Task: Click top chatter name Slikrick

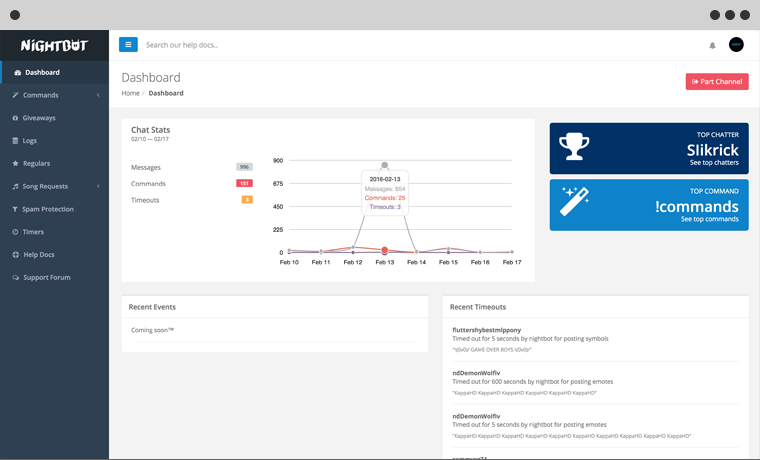Action: tap(712, 150)
